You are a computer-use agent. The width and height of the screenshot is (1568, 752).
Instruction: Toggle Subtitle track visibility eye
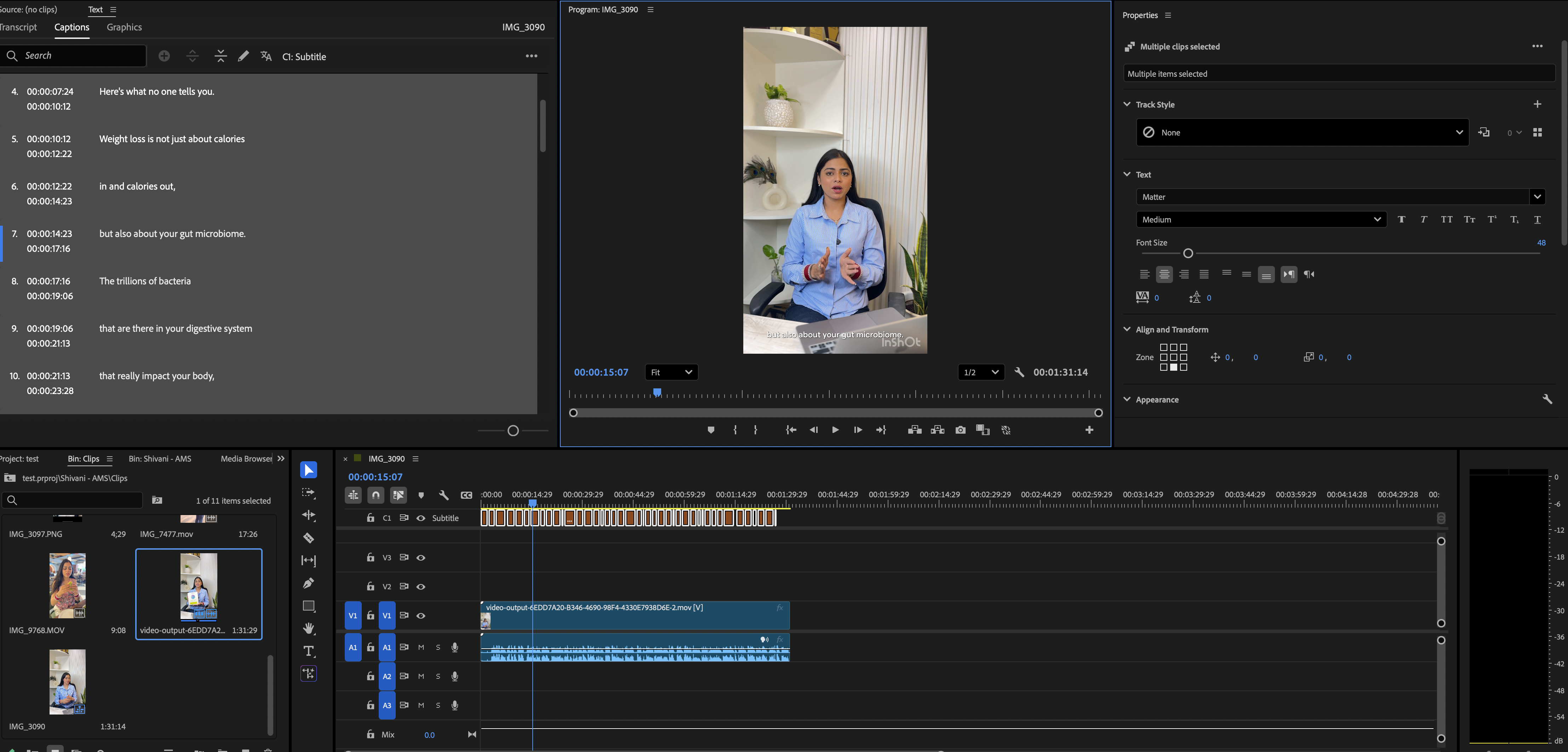(x=420, y=518)
